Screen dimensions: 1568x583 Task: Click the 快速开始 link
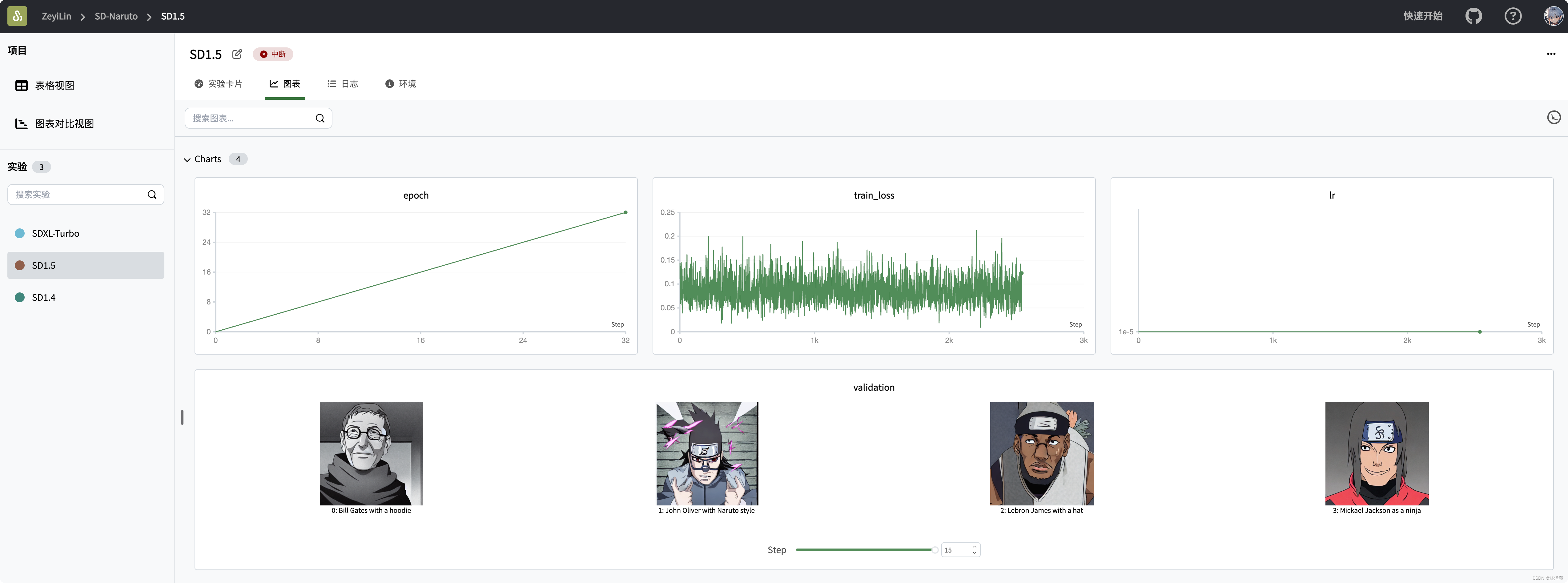point(1422,16)
